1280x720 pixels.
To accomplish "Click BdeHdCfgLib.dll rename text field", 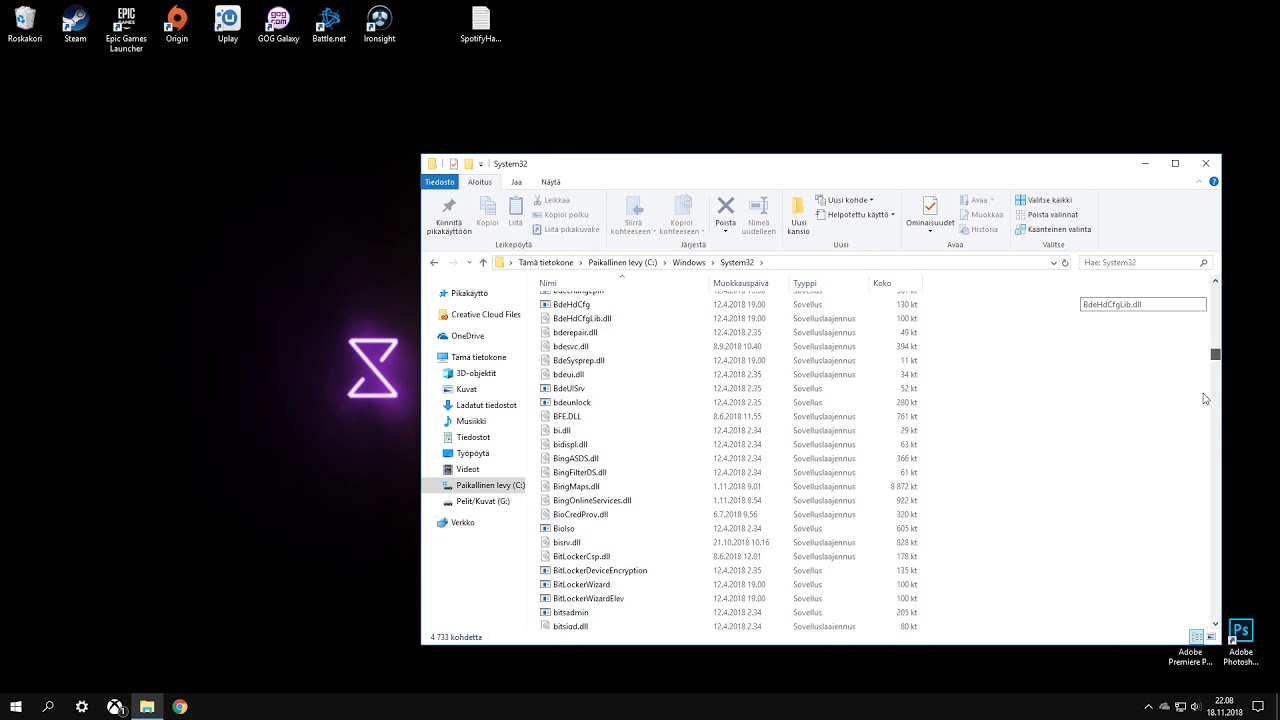I will coord(1143,304).
